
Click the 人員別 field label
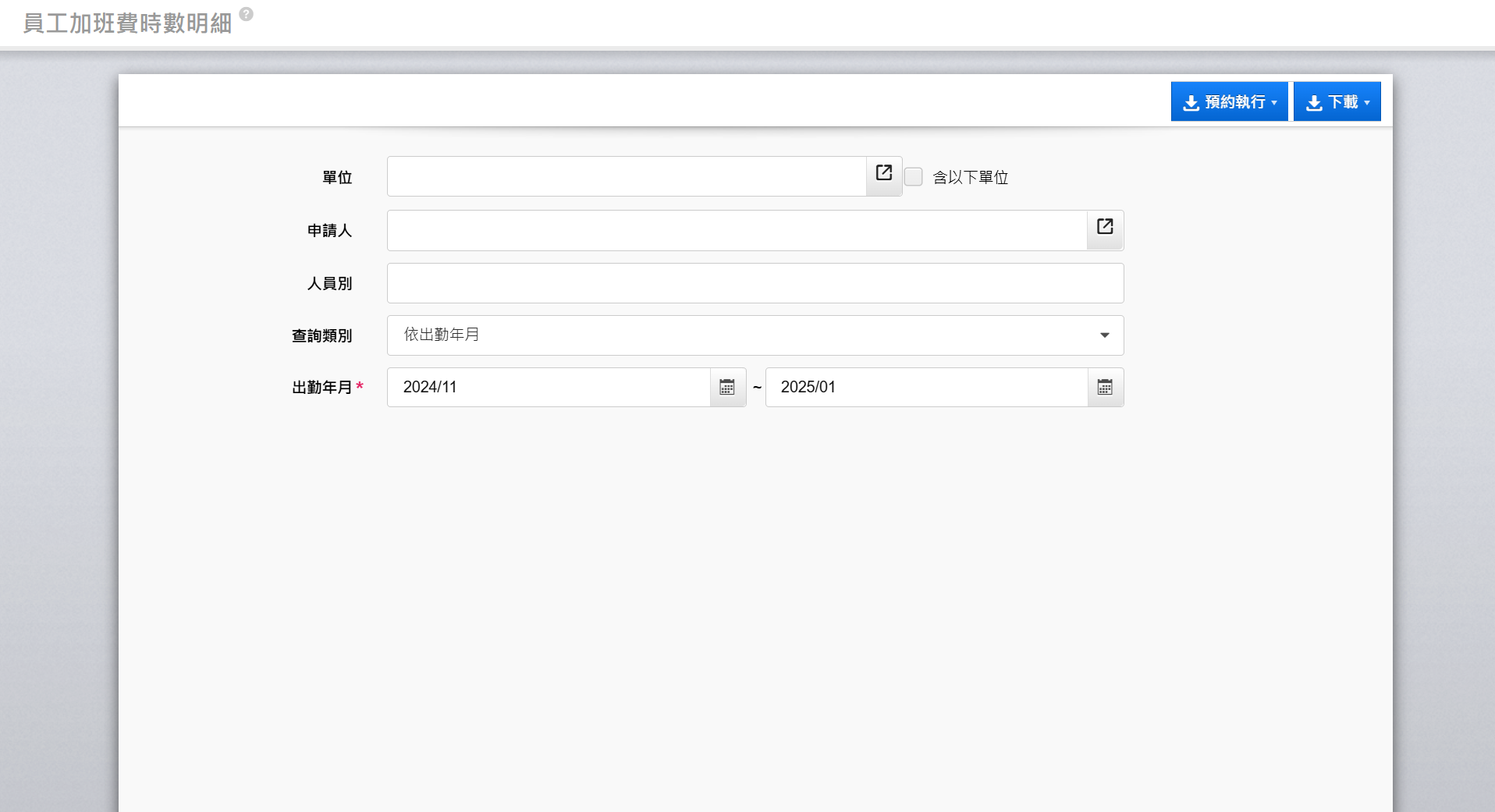tap(329, 284)
